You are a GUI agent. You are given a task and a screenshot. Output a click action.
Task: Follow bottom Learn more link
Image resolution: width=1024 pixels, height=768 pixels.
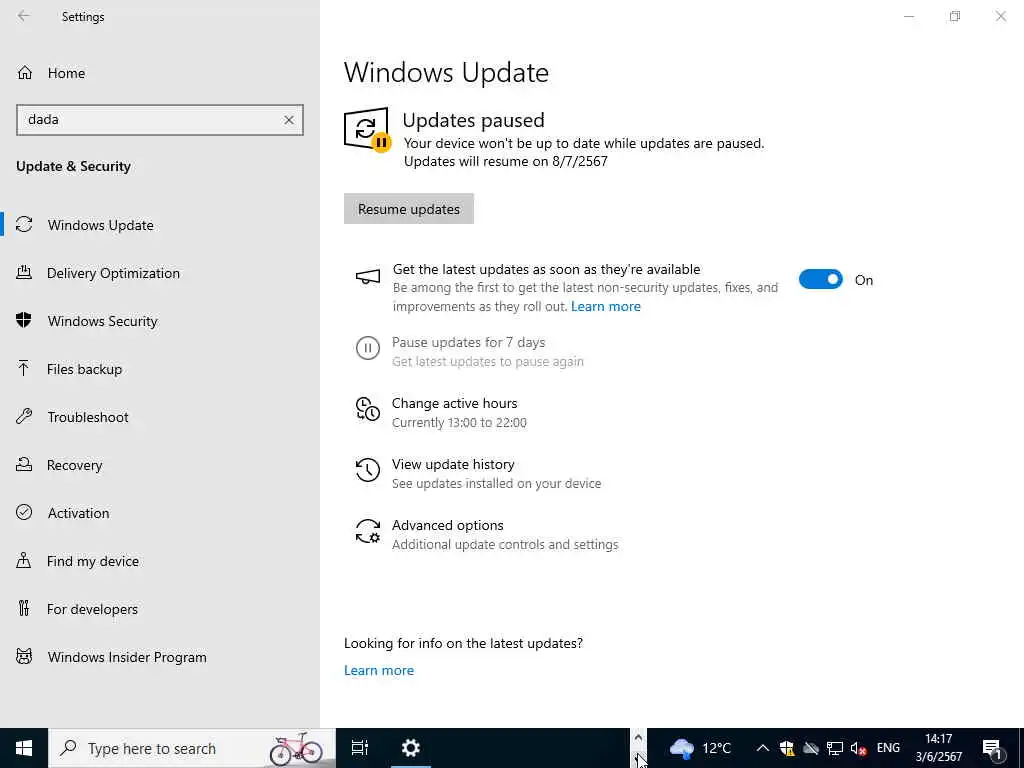379,671
